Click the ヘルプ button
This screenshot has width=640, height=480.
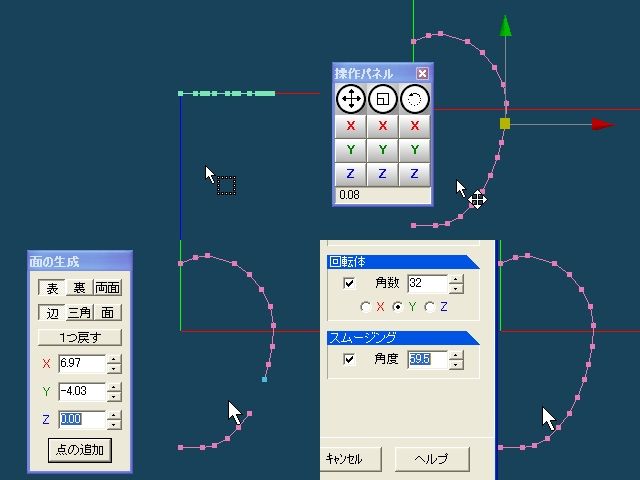tap(432, 459)
